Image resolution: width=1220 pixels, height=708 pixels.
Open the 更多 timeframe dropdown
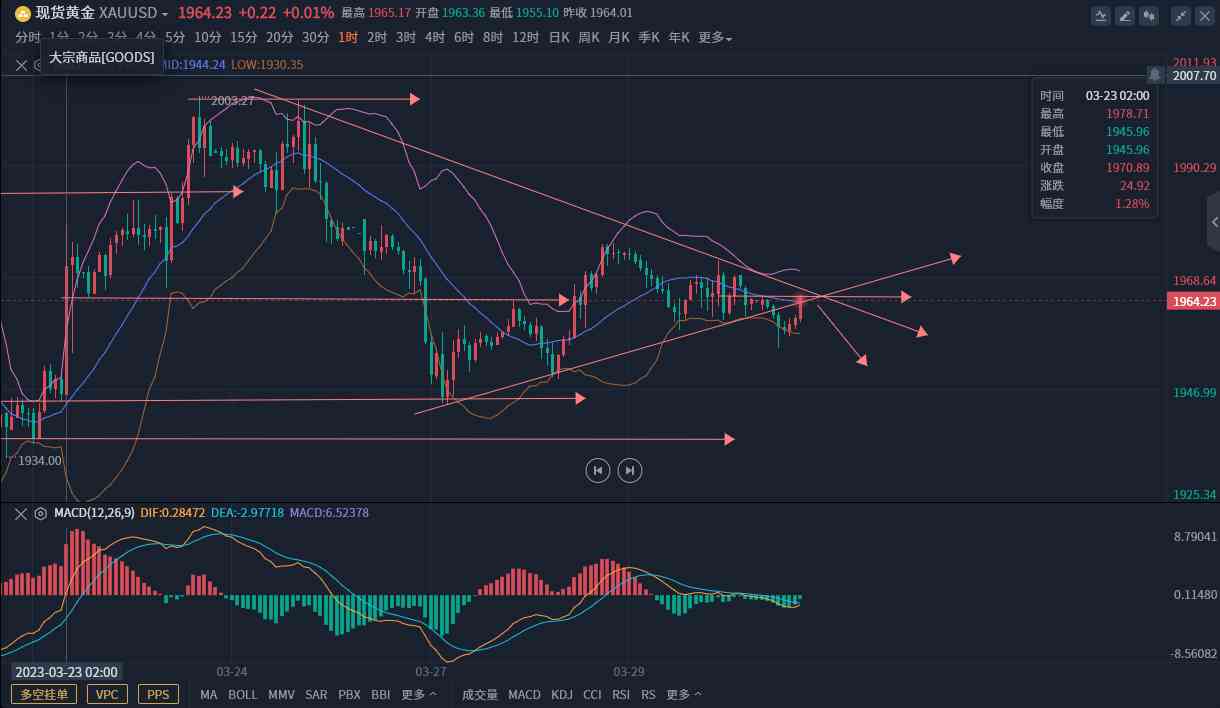(x=715, y=38)
